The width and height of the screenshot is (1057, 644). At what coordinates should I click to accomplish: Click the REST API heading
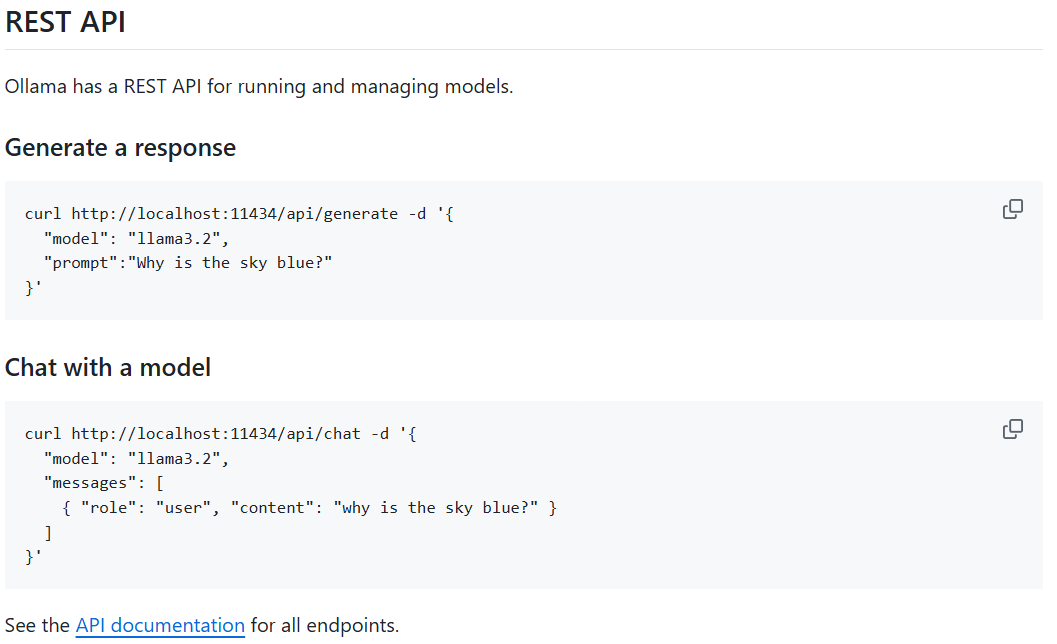[65, 22]
